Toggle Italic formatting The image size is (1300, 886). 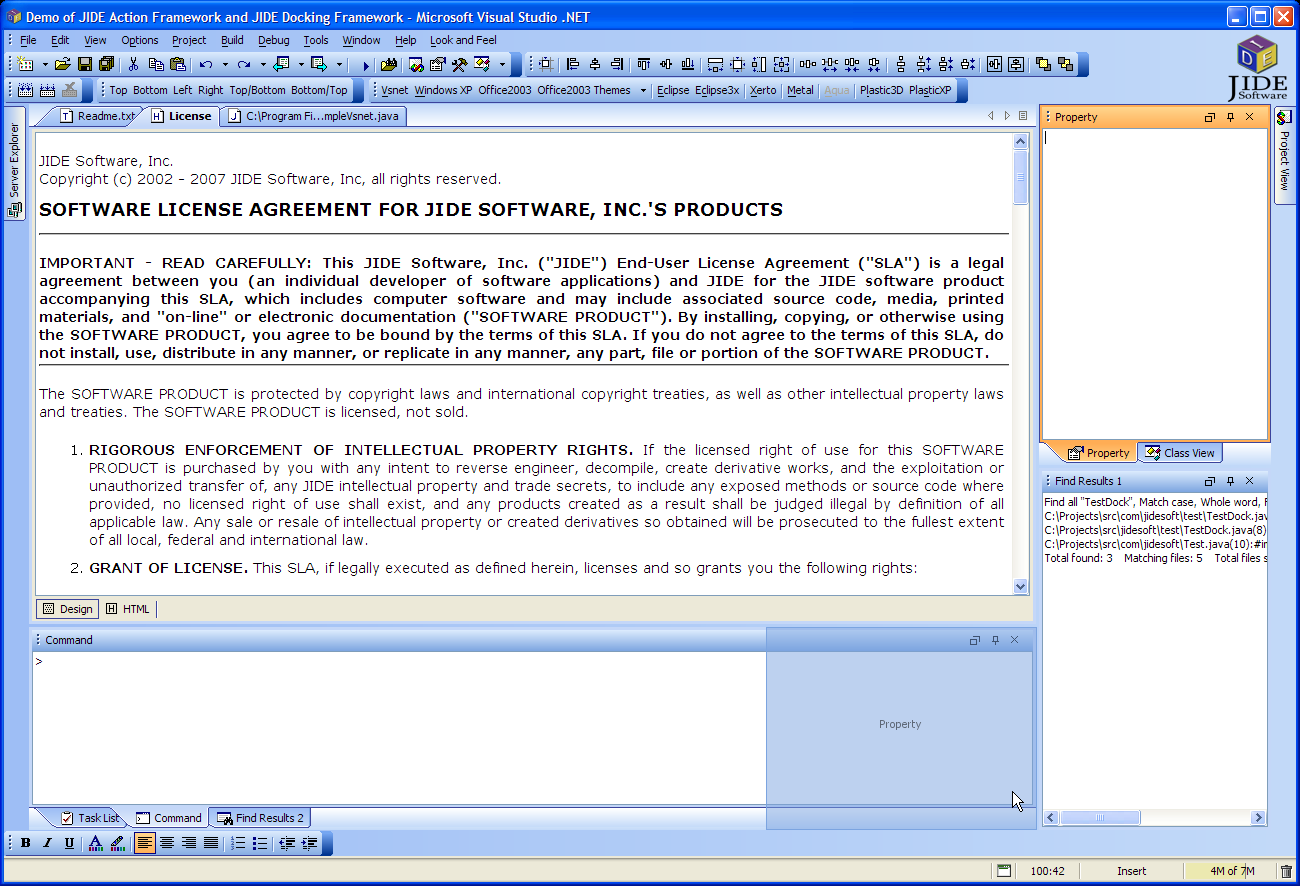(47, 843)
